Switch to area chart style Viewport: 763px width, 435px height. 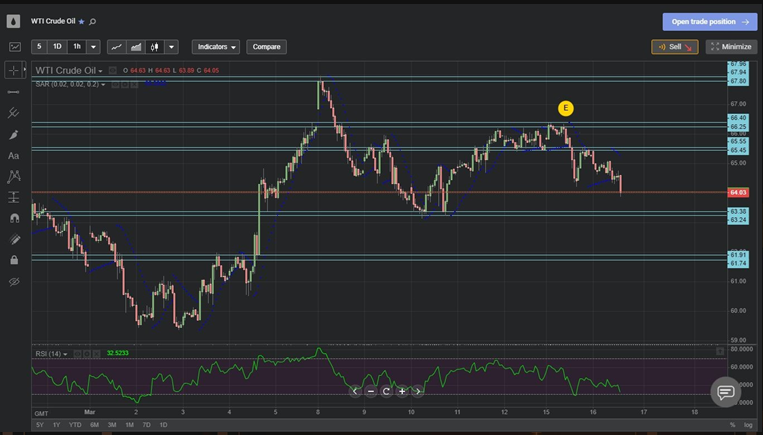pyautogui.click(x=136, y=47)
